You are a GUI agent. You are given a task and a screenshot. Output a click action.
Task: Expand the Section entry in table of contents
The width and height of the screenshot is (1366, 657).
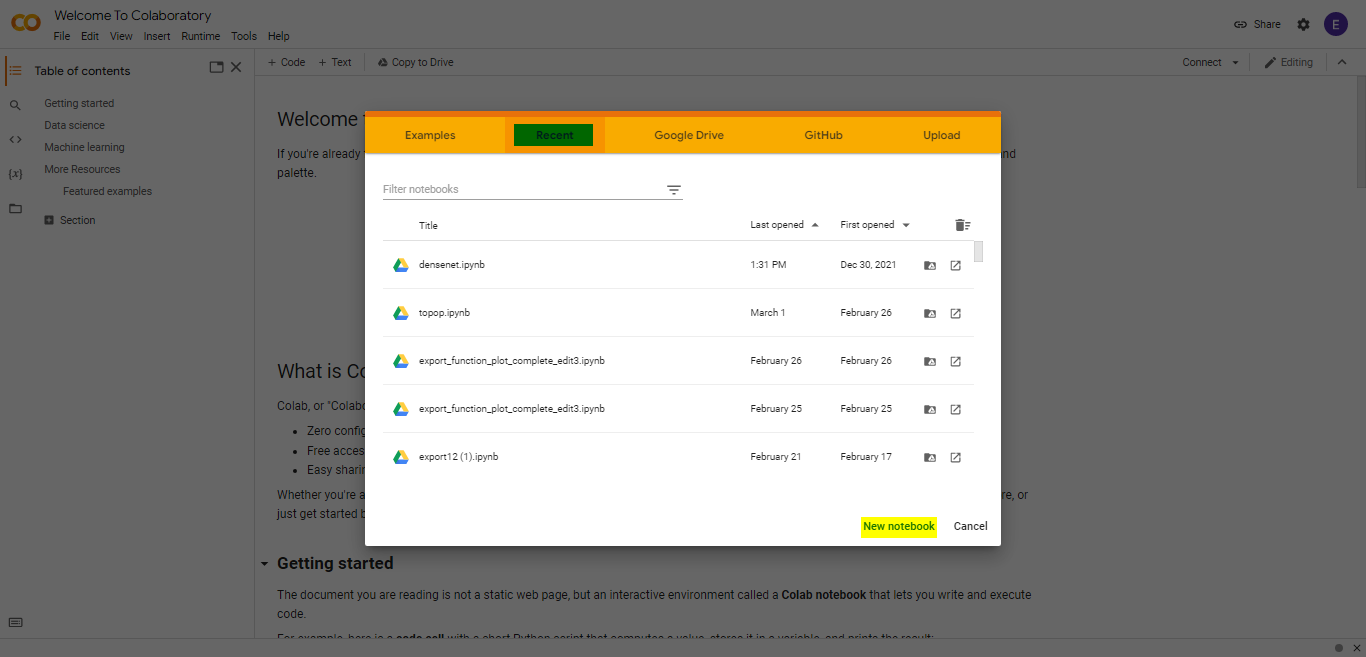(47, 219)
